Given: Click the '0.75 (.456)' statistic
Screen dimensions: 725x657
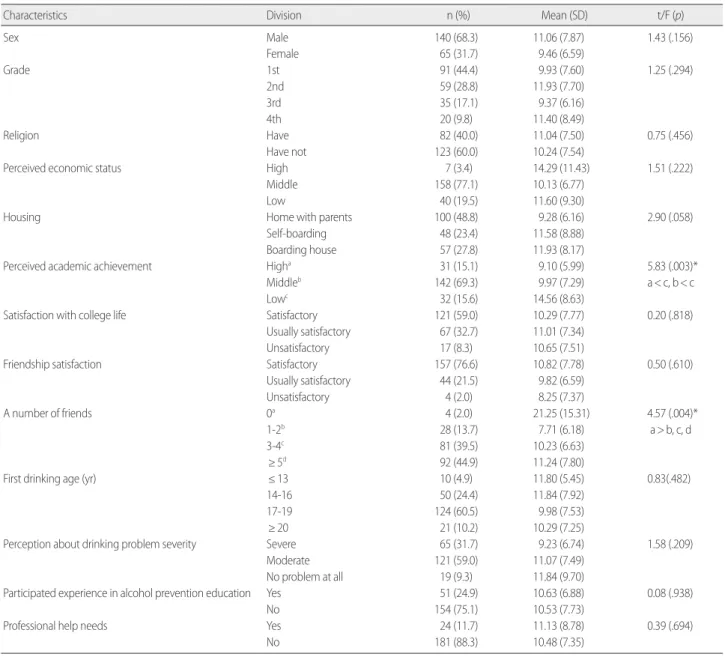Looking at the screenshot, I should 670,135.
